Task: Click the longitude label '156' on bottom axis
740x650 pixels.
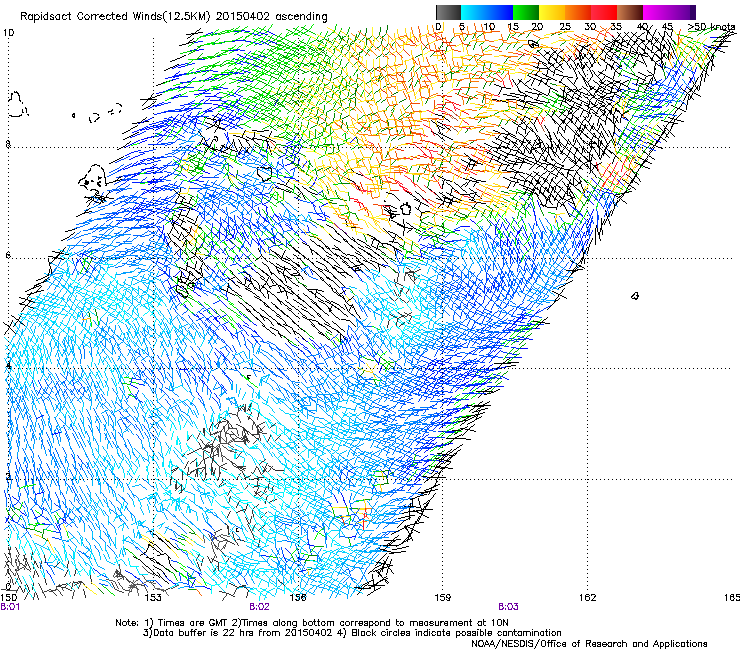Action: (x=298, y=597)
